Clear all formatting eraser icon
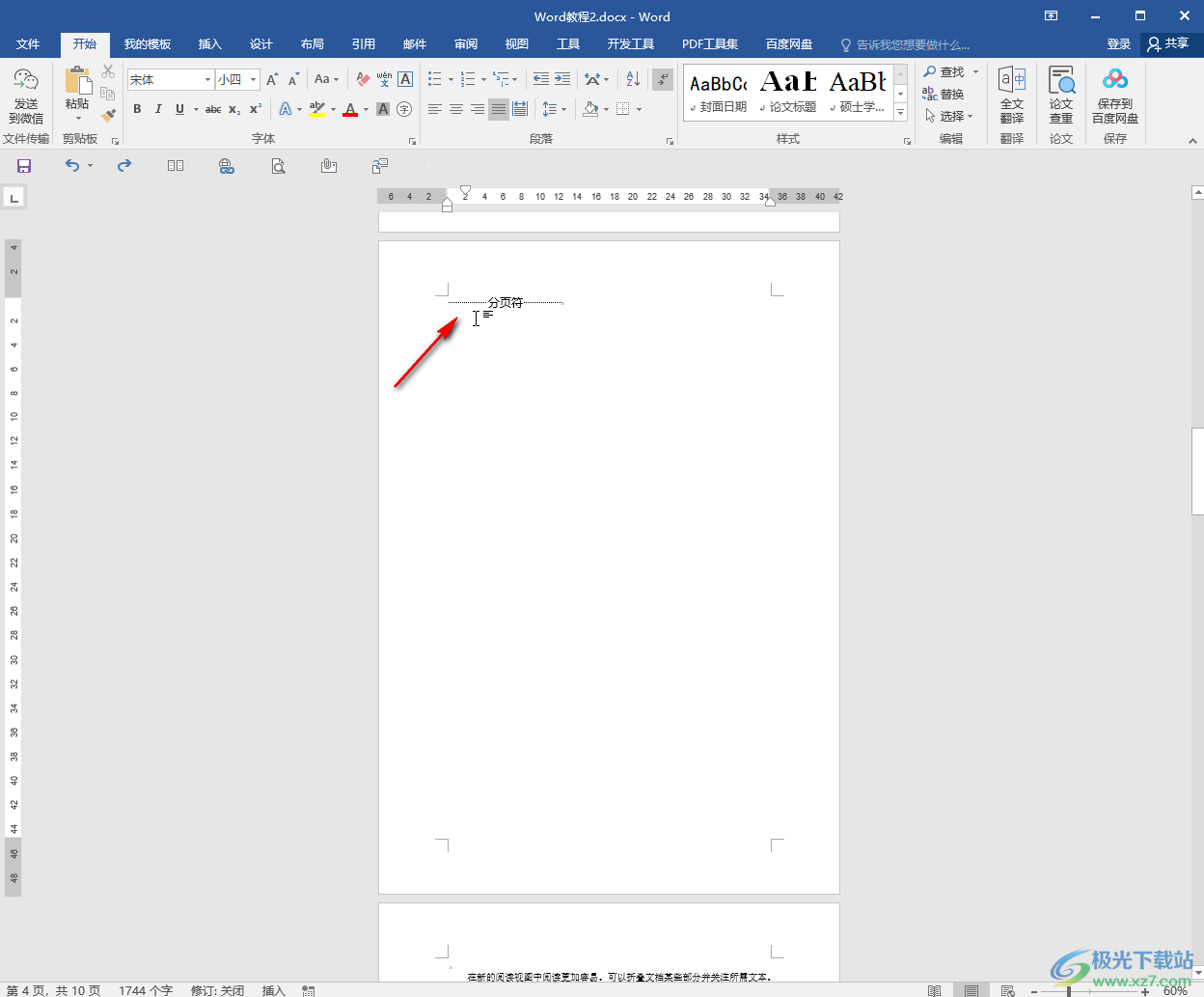Image resolution: width=1204 pixels, height=997 pixels. (x=363, y=79)
